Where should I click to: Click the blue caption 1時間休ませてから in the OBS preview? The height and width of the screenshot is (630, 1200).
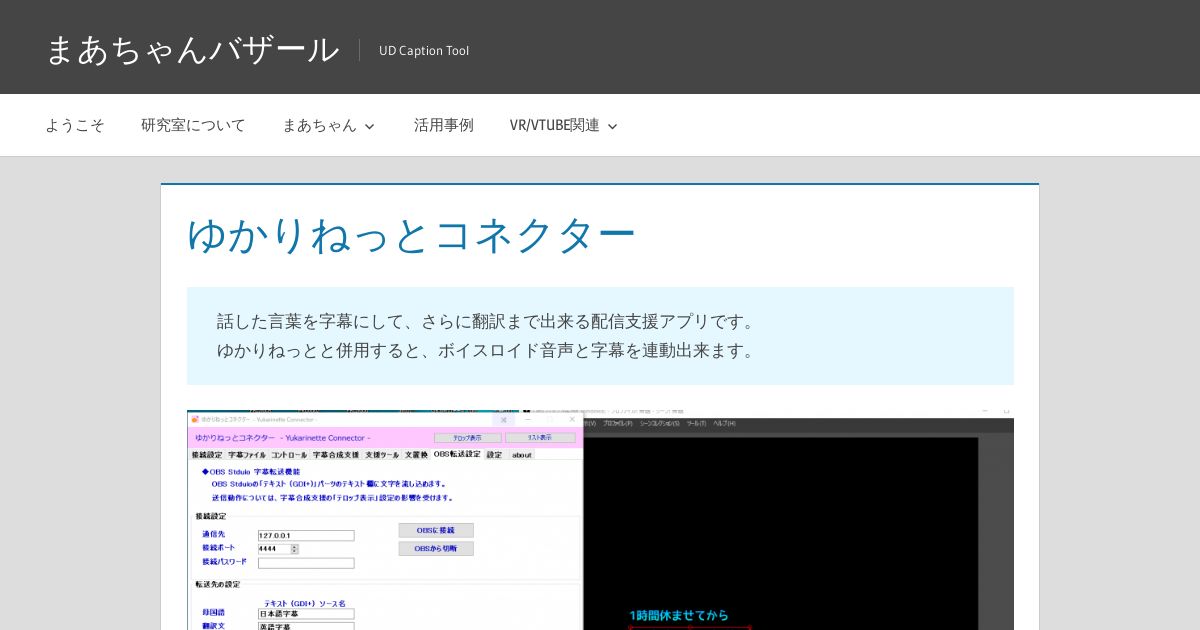click(x=679, y=615)
